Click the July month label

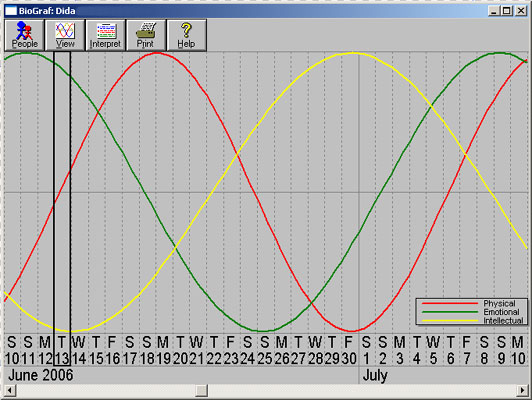point(375,376)
